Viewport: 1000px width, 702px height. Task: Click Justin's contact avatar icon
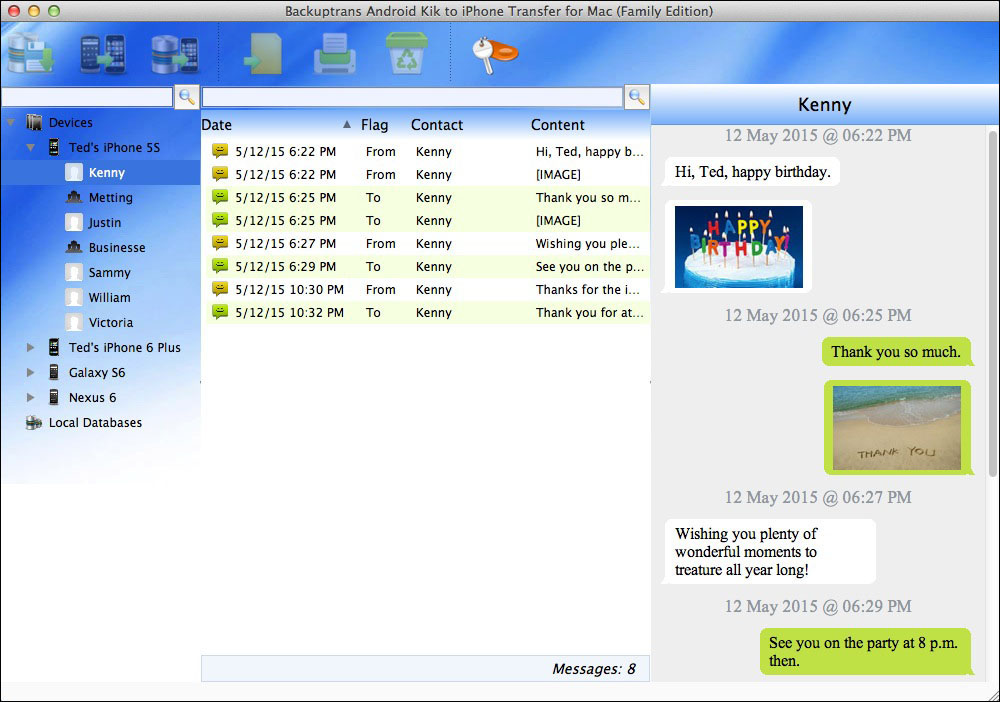74,222
